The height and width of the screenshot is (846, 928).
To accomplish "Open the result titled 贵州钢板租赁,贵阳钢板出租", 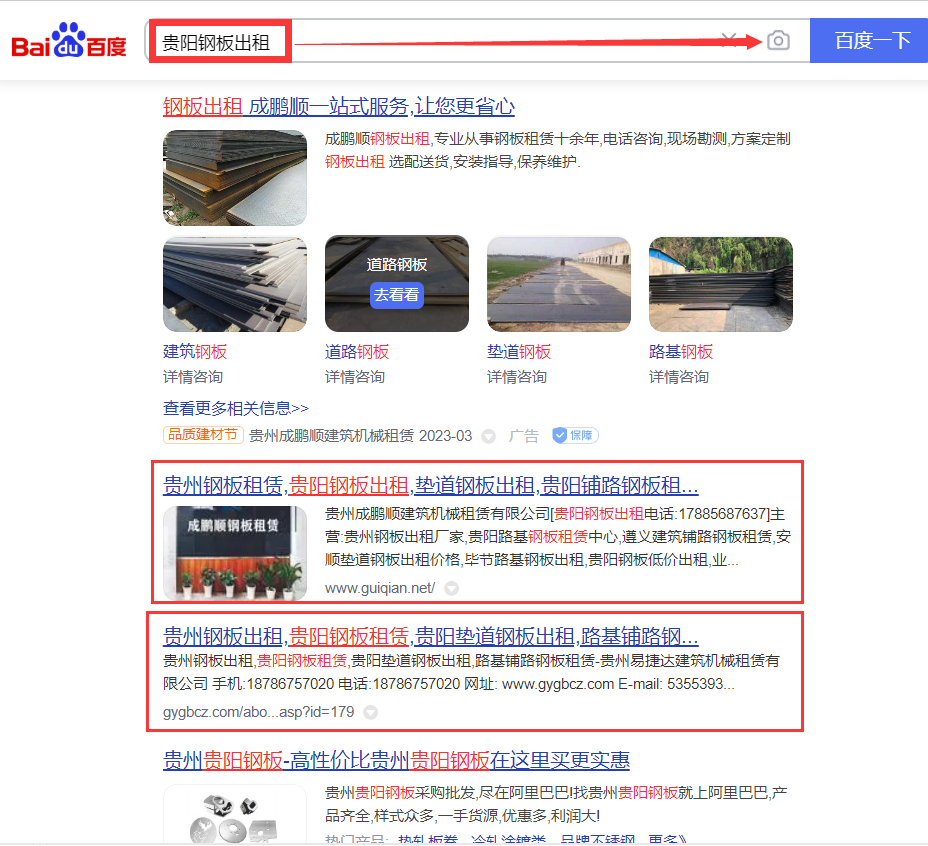I will tap(430, 486).
